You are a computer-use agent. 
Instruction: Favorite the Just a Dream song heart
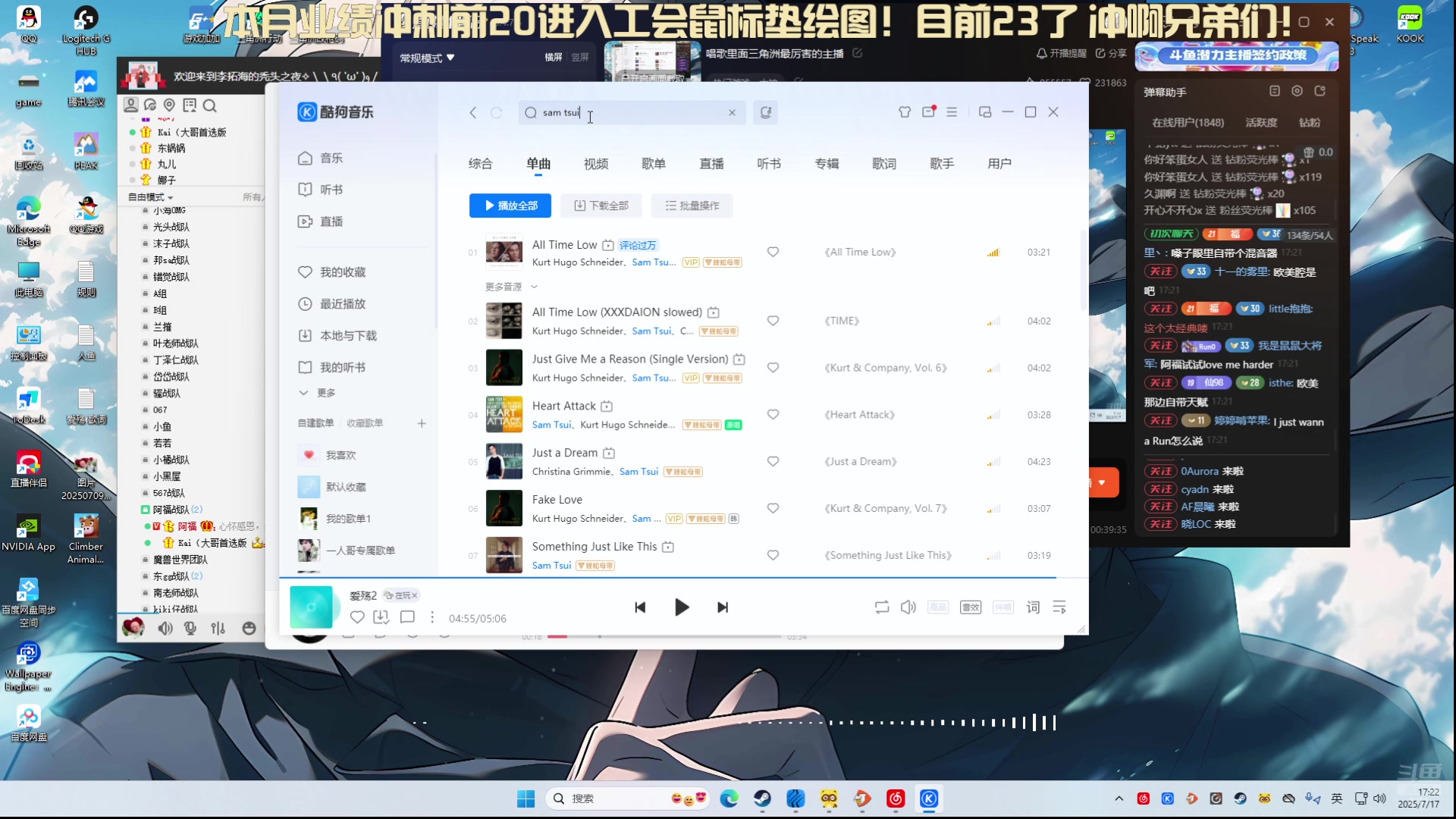[x=773, y=461]
